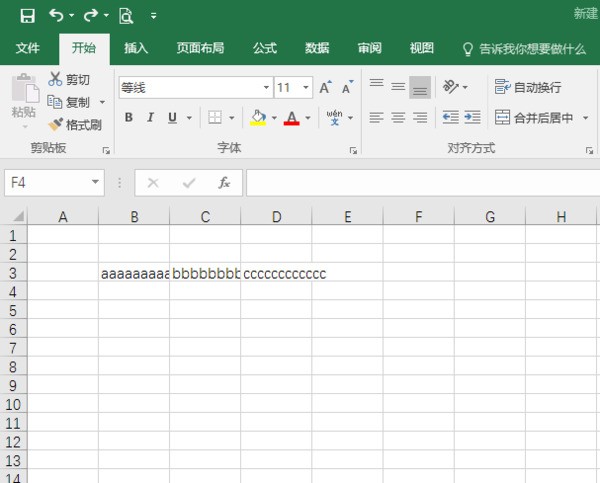Select the Format Painter (格式刷) tool

pos(75,125)
